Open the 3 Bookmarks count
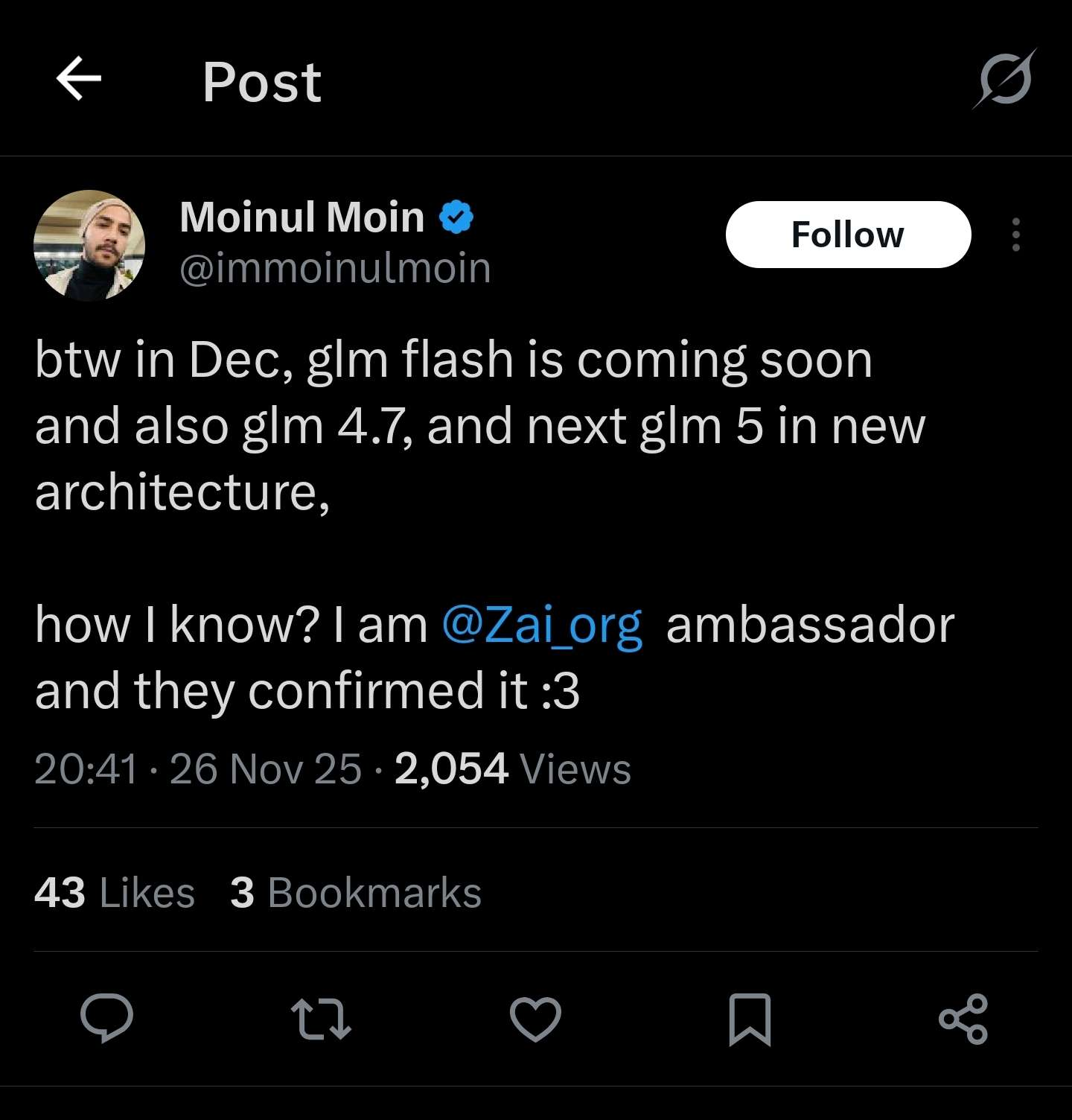The height and width of the screenshot is (1120, 1072). (x=356, y=892)
